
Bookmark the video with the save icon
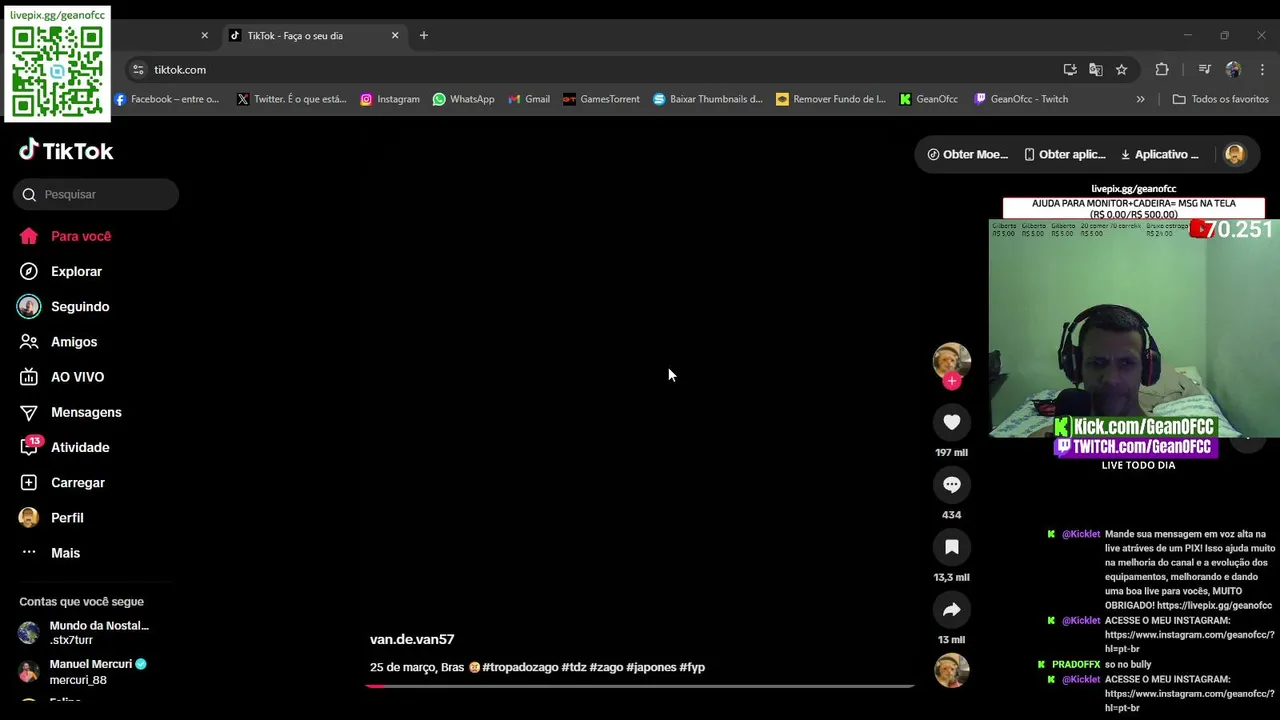(x=951, y=547)
